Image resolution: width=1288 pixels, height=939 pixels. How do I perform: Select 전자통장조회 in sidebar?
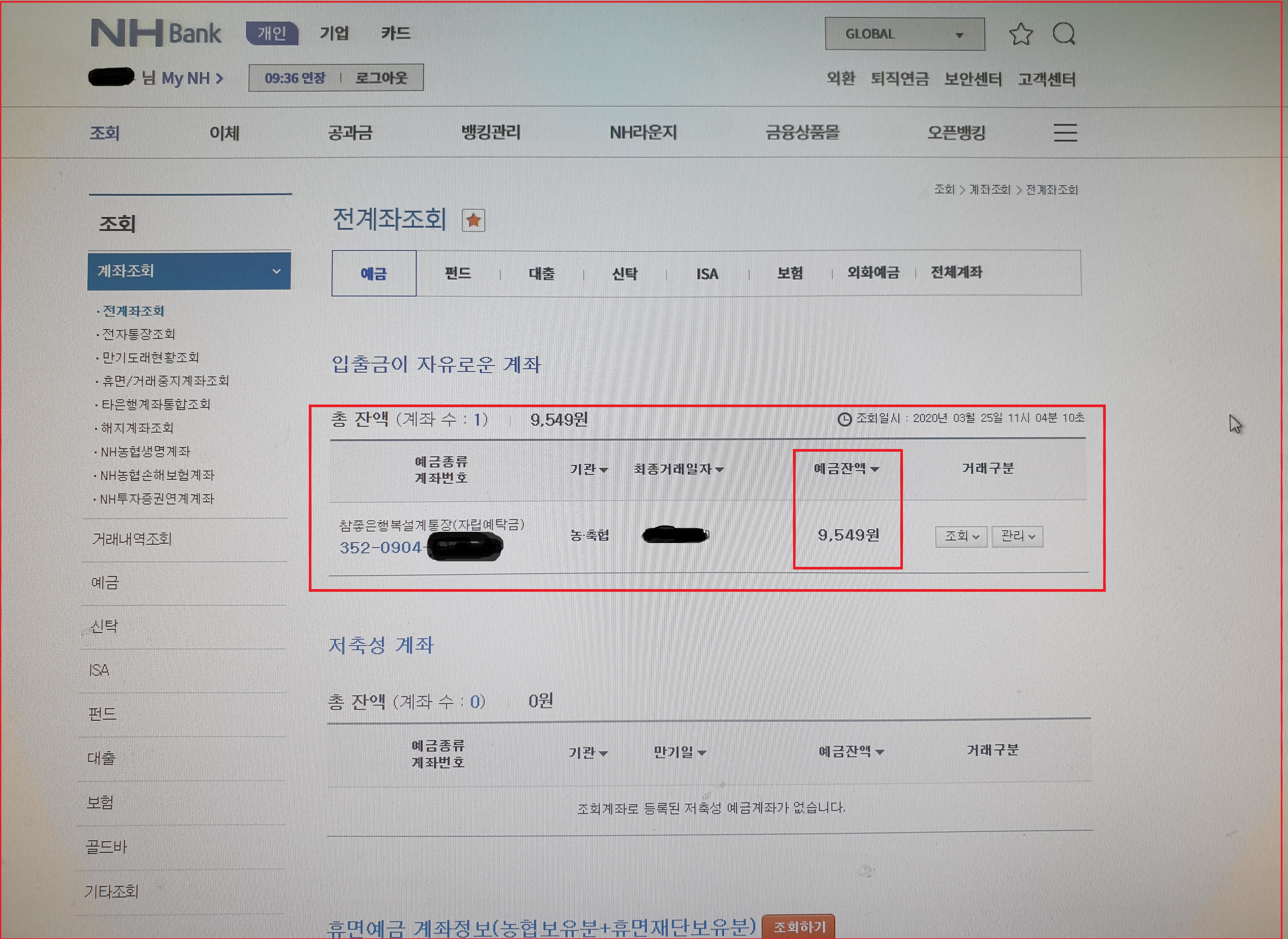click(138, 334)
